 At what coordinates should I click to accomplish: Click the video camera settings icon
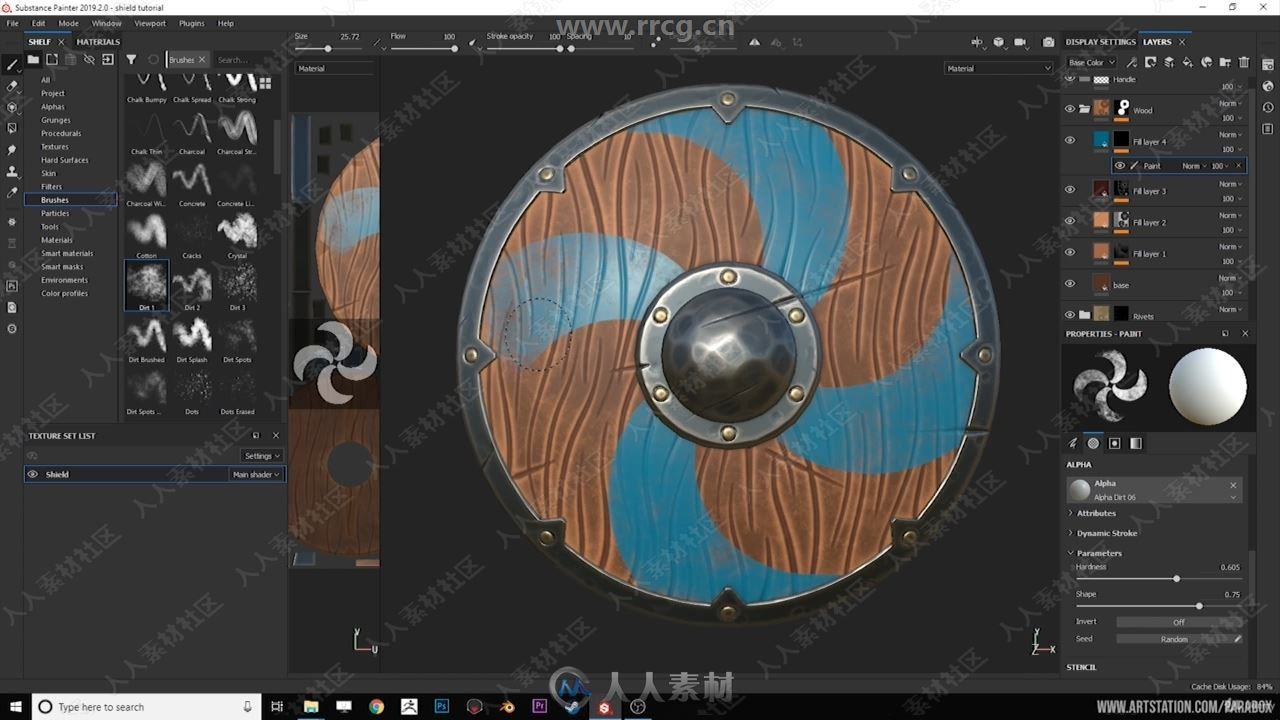1020,42
